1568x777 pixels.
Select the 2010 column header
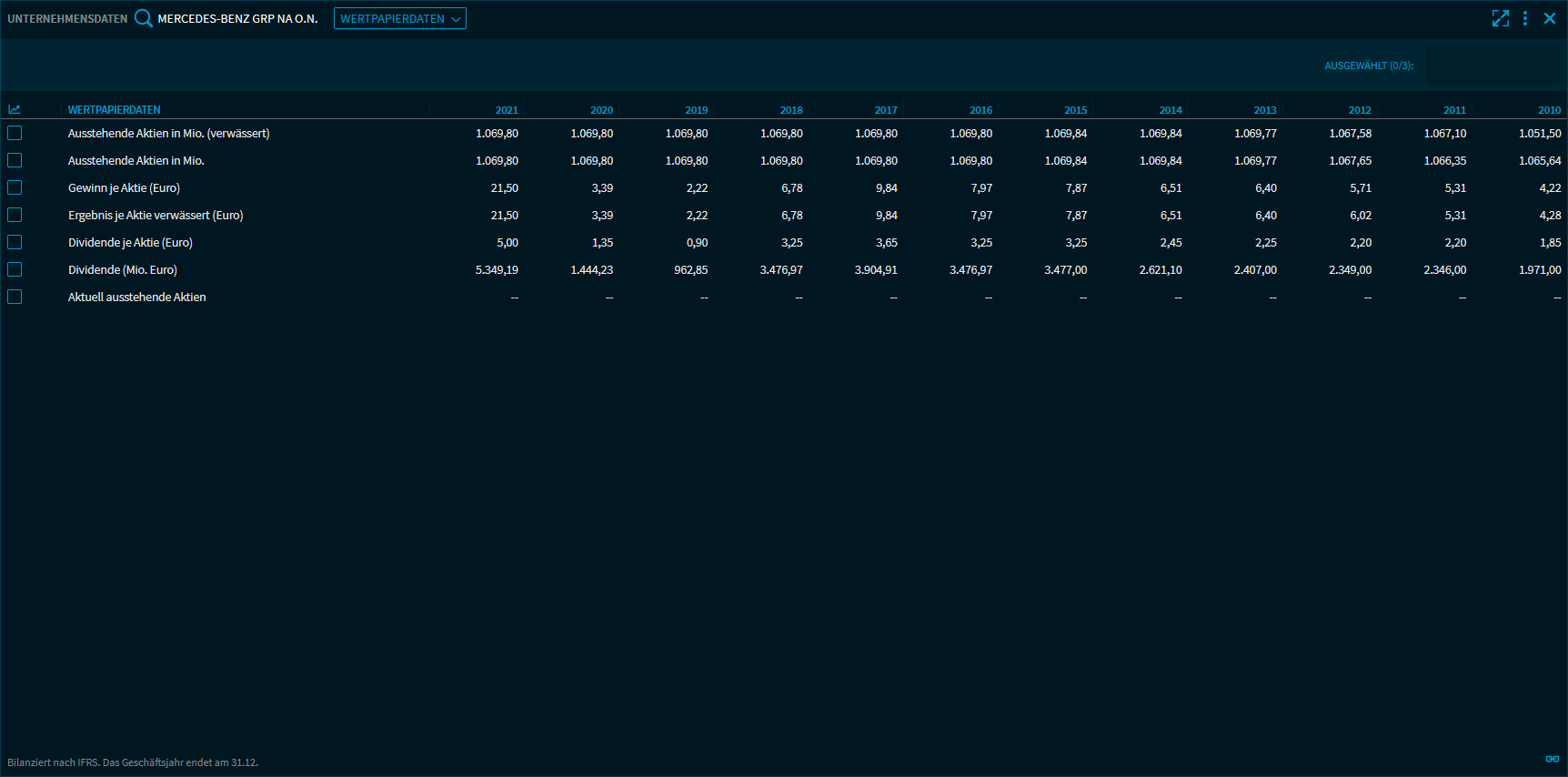tap(1549, 110)
